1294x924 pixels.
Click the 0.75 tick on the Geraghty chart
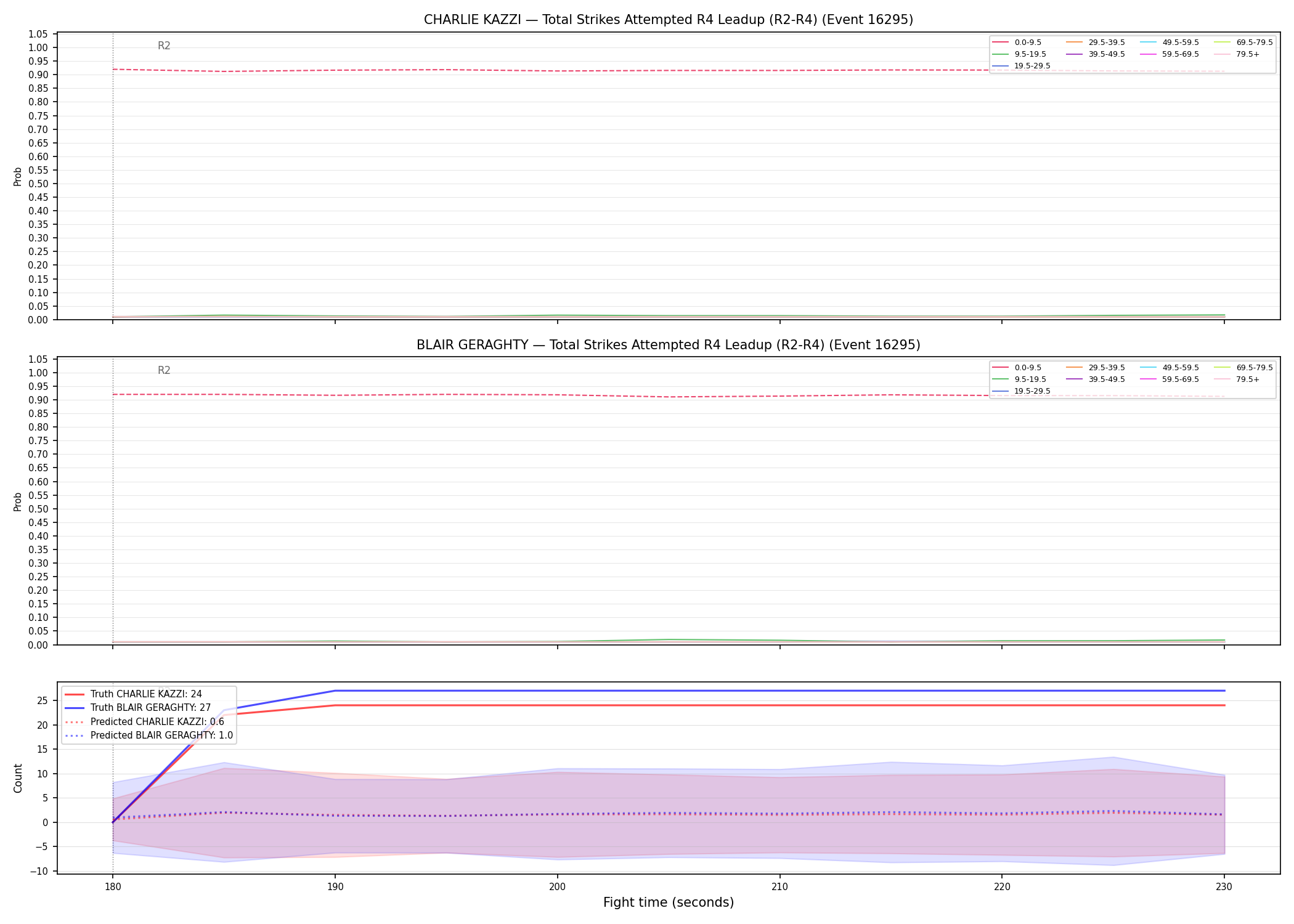point(38,440)
